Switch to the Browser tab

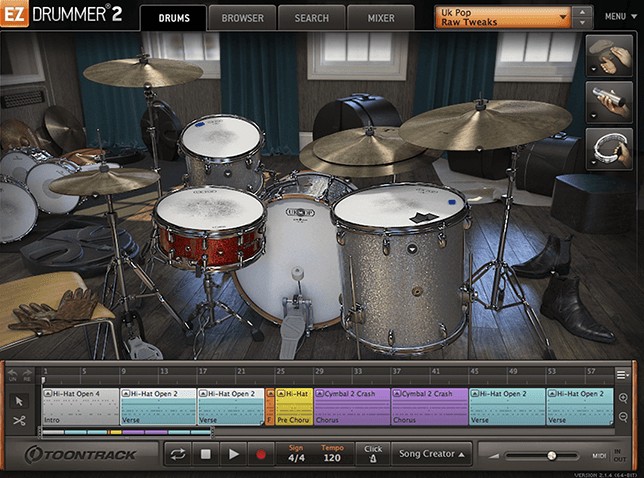click(x=242, y=18)
